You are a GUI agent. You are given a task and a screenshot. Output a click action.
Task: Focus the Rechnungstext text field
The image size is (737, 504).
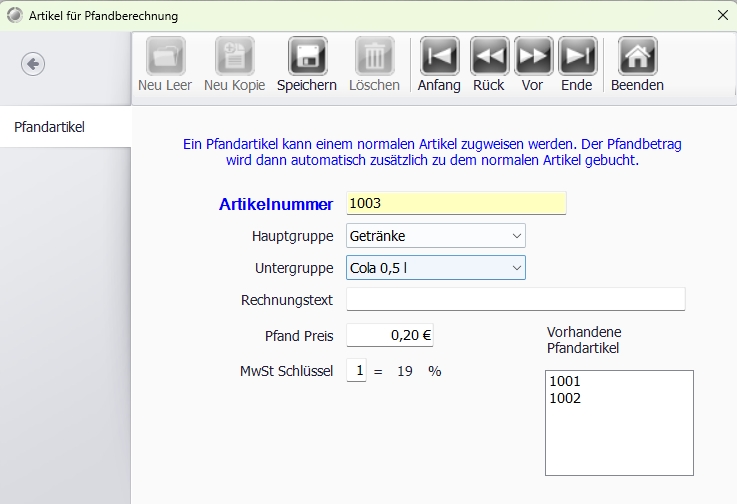pyautogui.click(x=515, y=300)
